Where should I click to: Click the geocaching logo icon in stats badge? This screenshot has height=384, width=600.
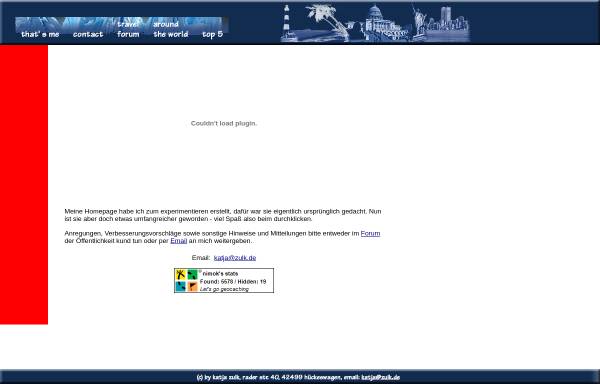[x=187, y=280]
